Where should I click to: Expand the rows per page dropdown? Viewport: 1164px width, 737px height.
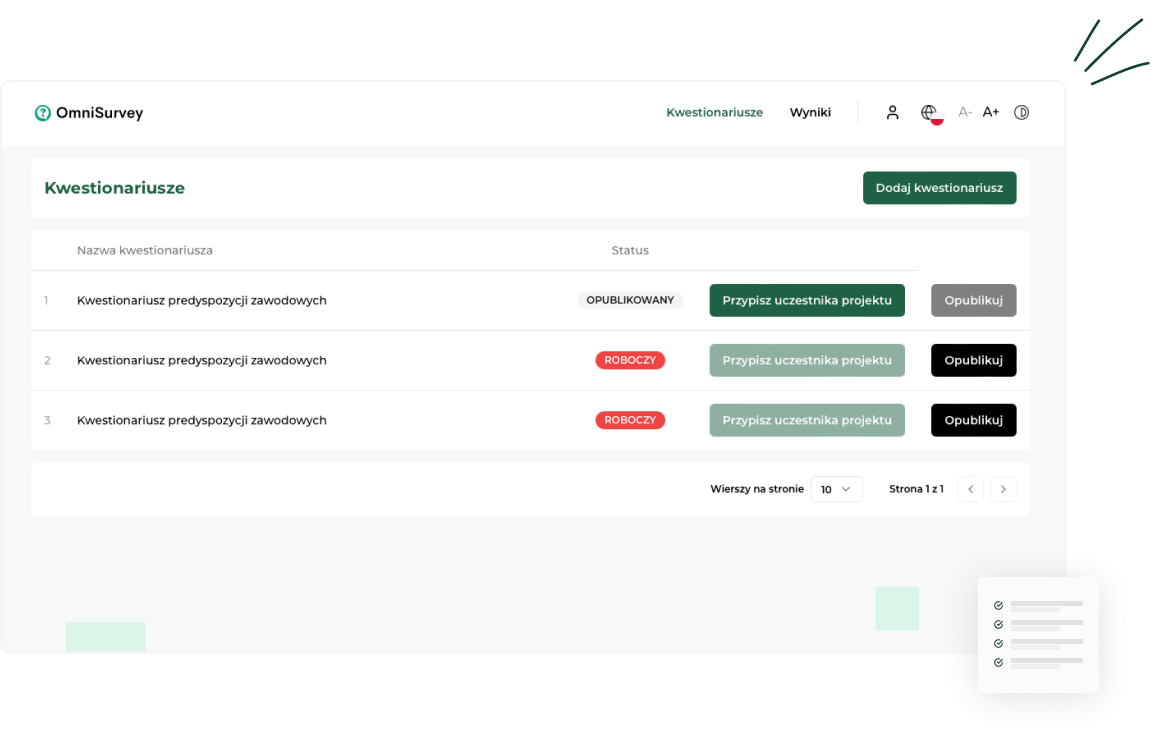tap(836, 489)
